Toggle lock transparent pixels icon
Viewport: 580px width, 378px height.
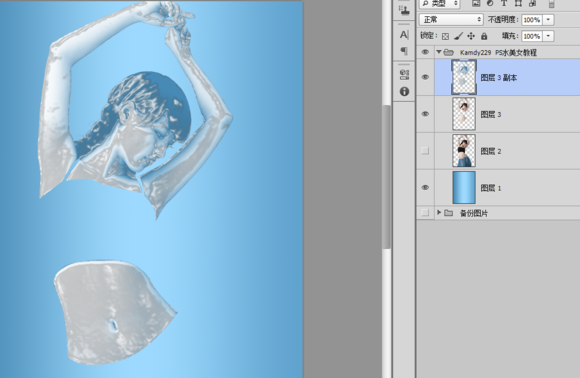pyautogui.click(x=445, y=36)
